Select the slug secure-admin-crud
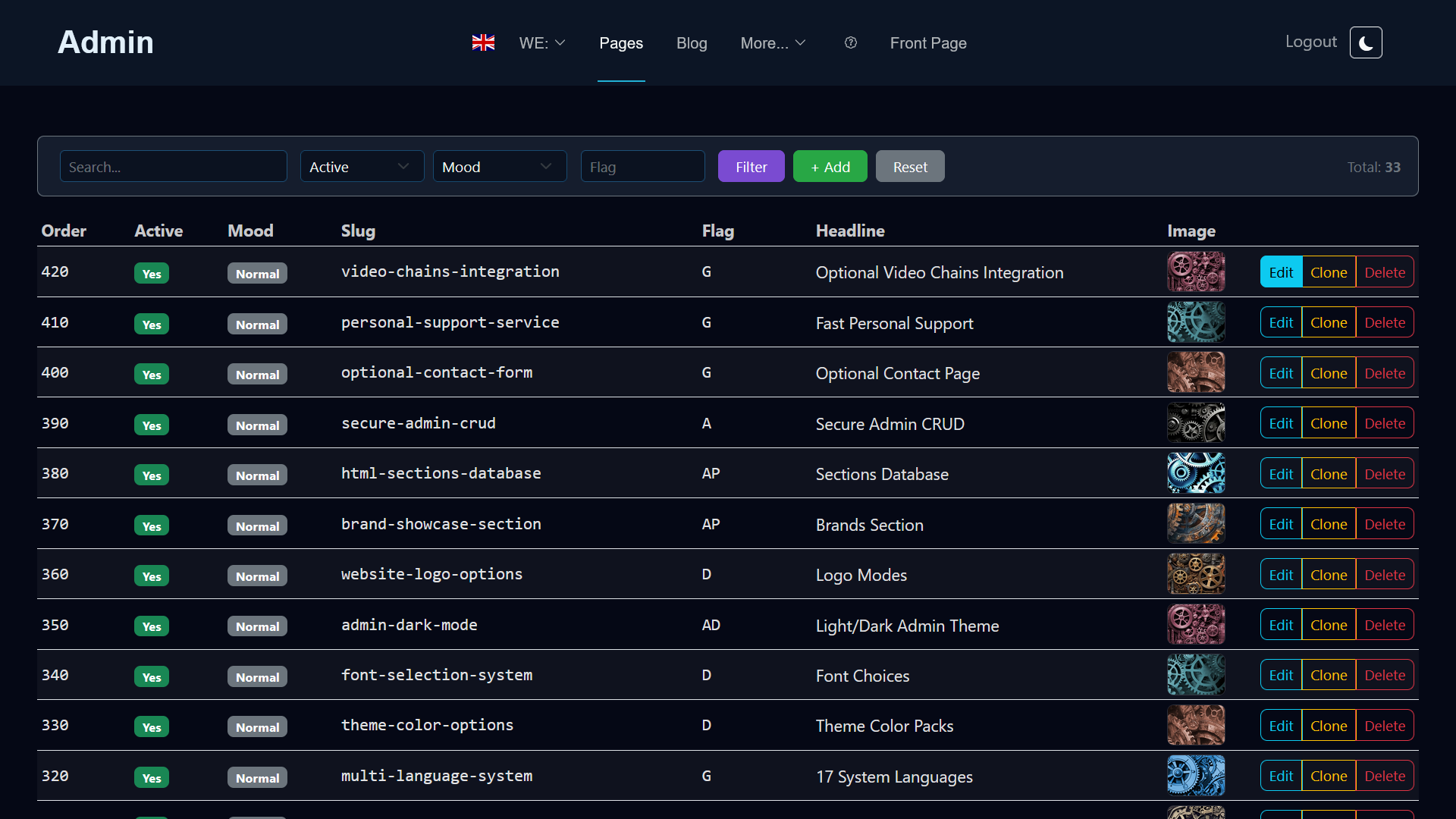This screenshot has width=1456, height=819. pyautogui.click(x=419, y=423)
